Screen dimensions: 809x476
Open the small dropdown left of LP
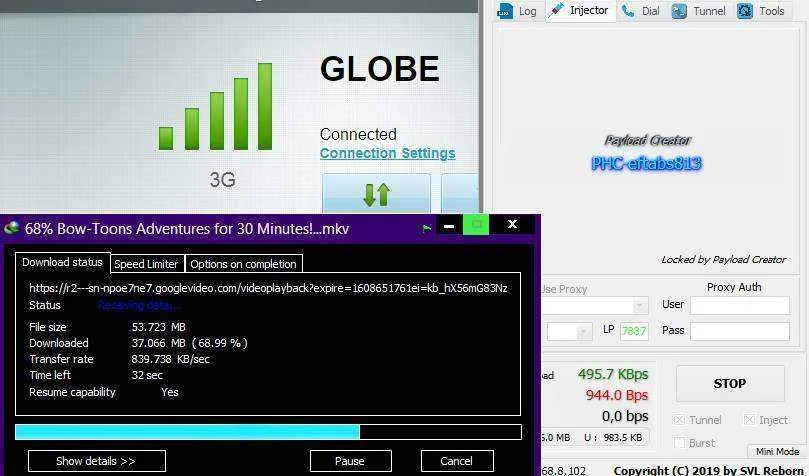pos(584,332)
